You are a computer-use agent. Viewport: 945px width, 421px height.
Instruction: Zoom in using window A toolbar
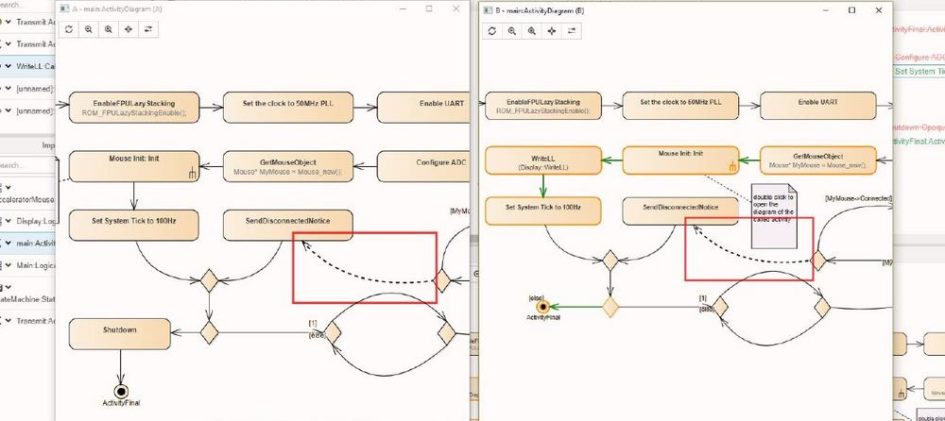pos(108,29)
